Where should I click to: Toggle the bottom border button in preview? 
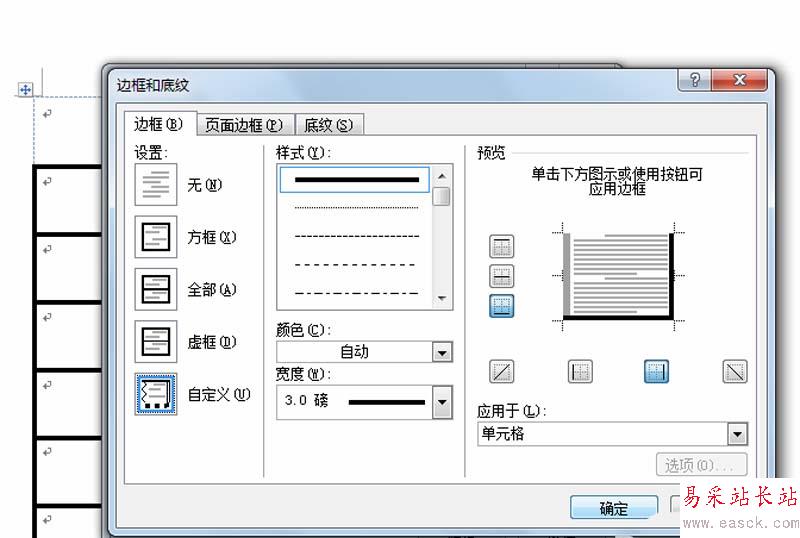[502, 306]
